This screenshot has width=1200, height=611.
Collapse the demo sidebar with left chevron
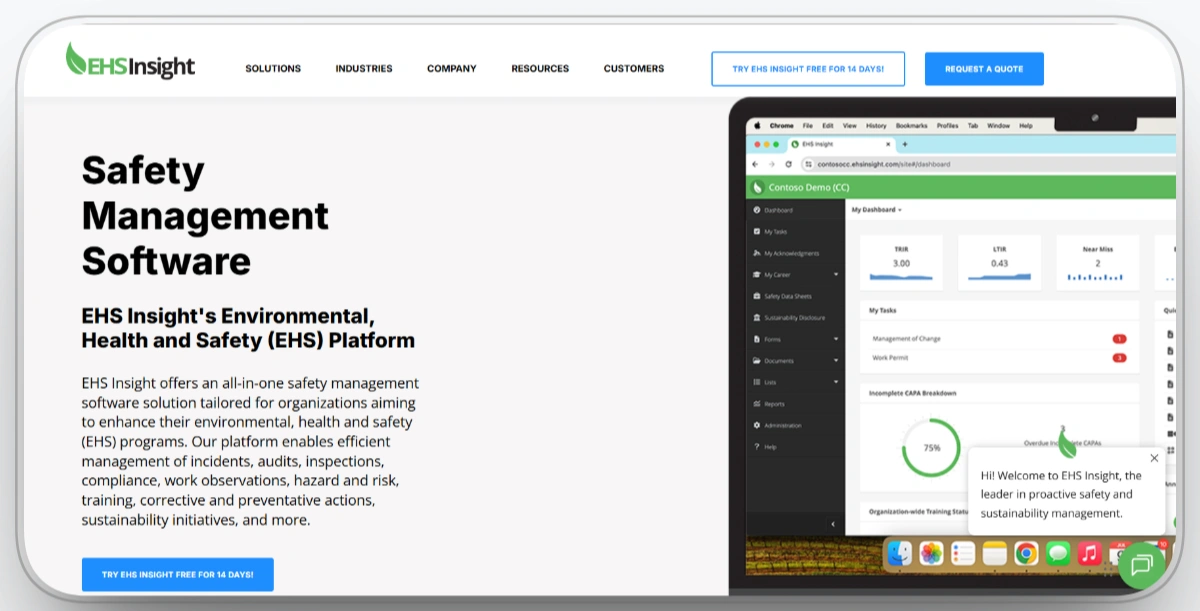click(x=834, y=524)
